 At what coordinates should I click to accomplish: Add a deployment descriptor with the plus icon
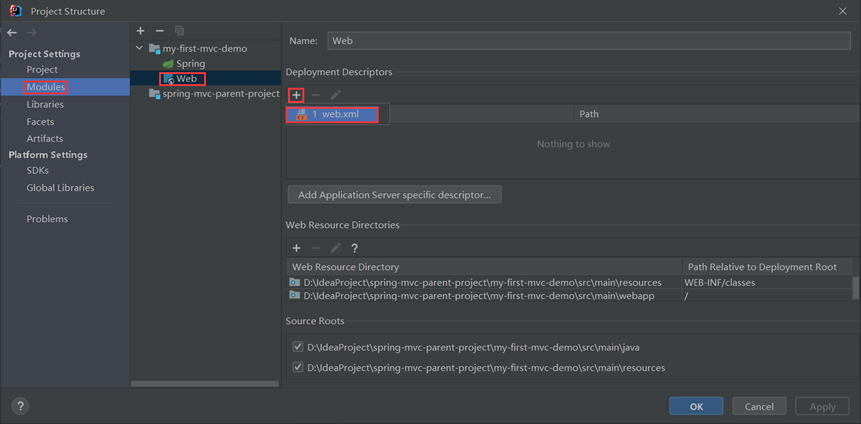(296, 95)
